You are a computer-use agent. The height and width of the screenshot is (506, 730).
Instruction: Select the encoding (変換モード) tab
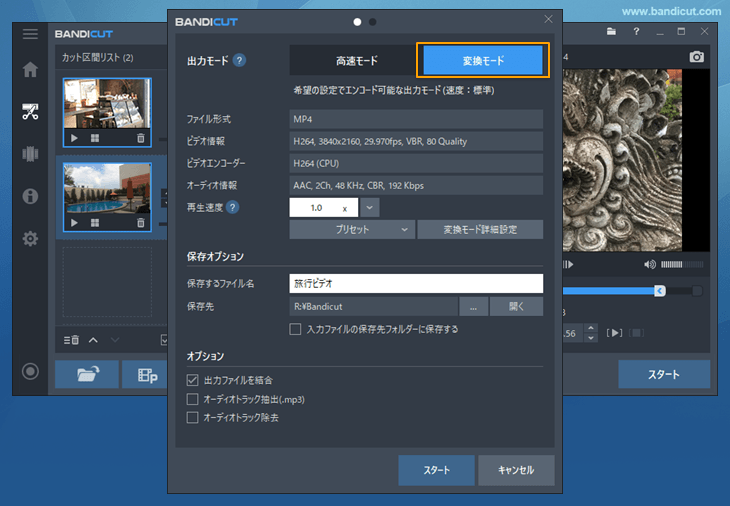(x=483, y=61)
